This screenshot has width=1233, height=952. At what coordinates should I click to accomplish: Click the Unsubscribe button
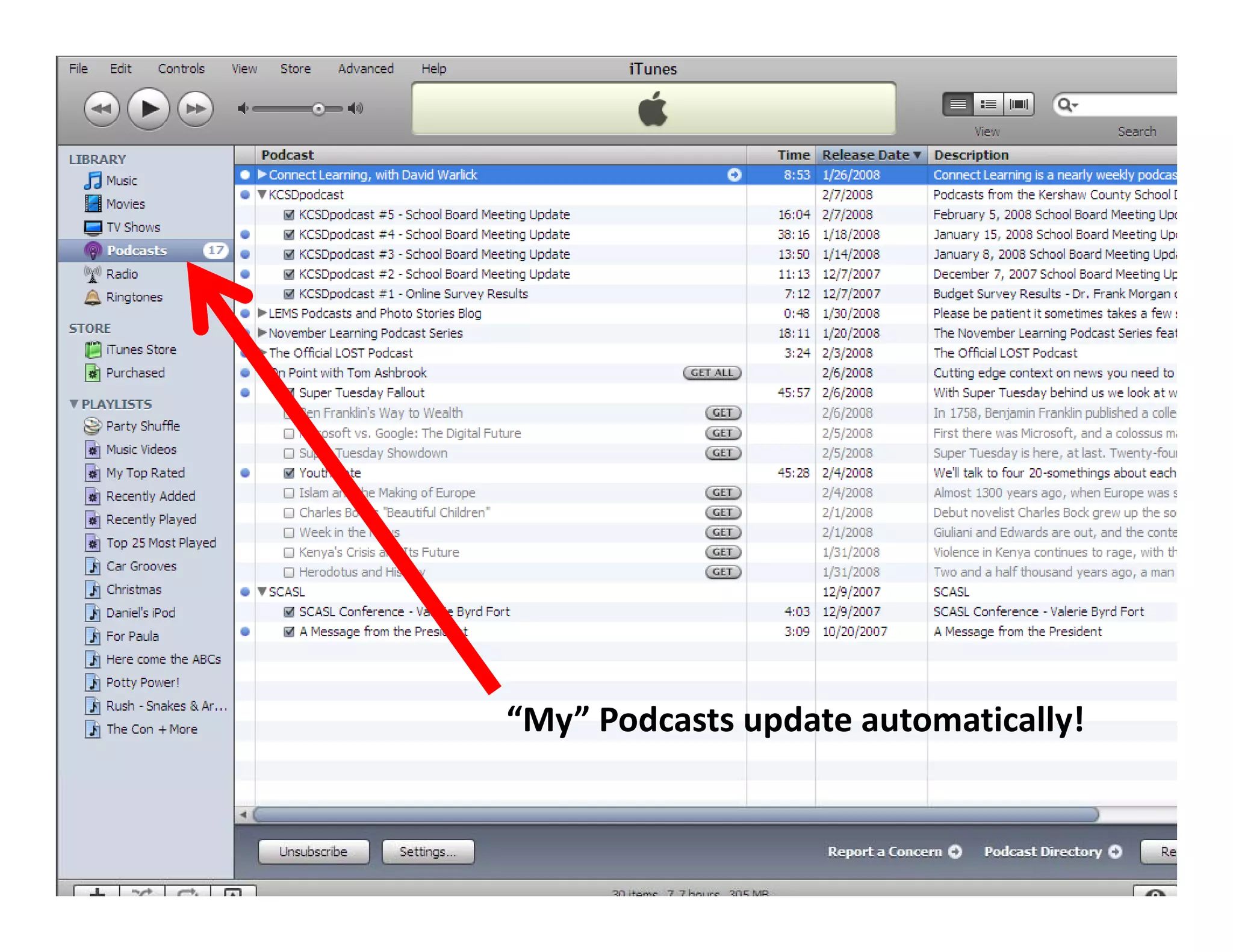(x=313, y=852)
